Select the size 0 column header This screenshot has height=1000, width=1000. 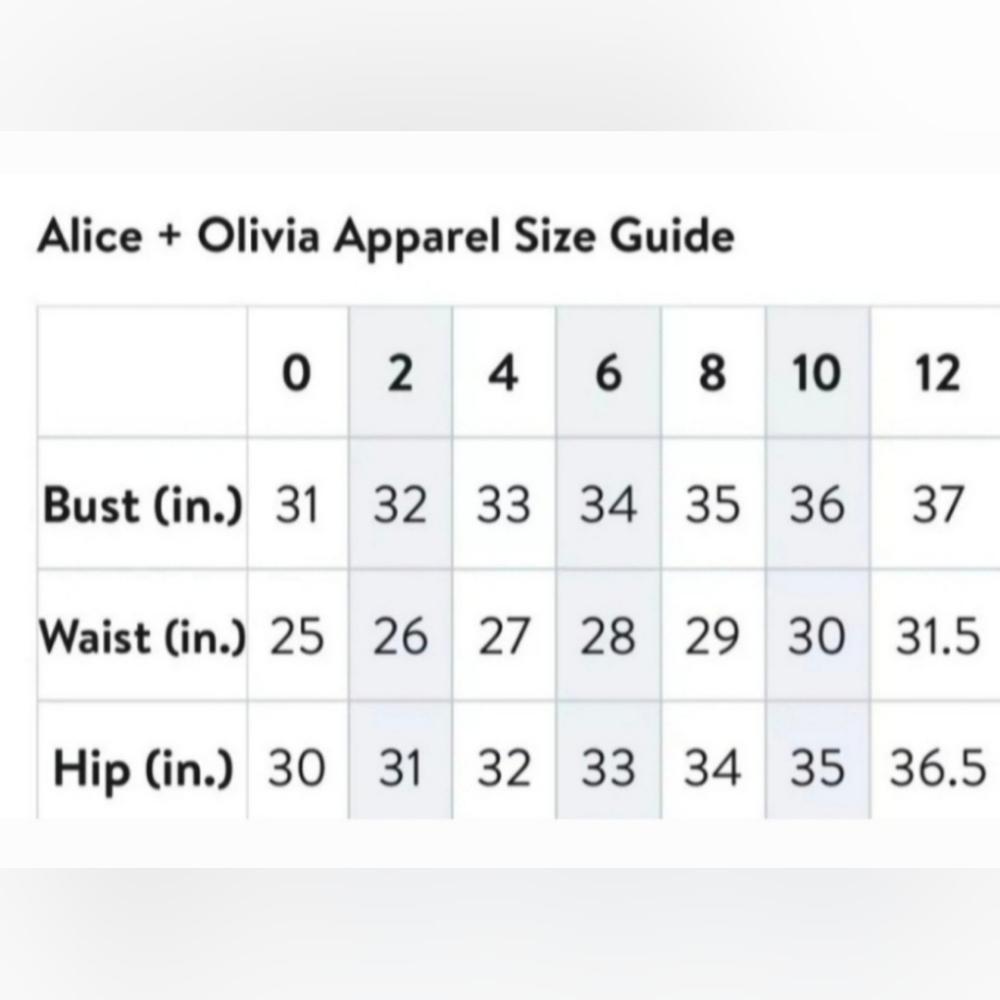(x=297, y=373)
